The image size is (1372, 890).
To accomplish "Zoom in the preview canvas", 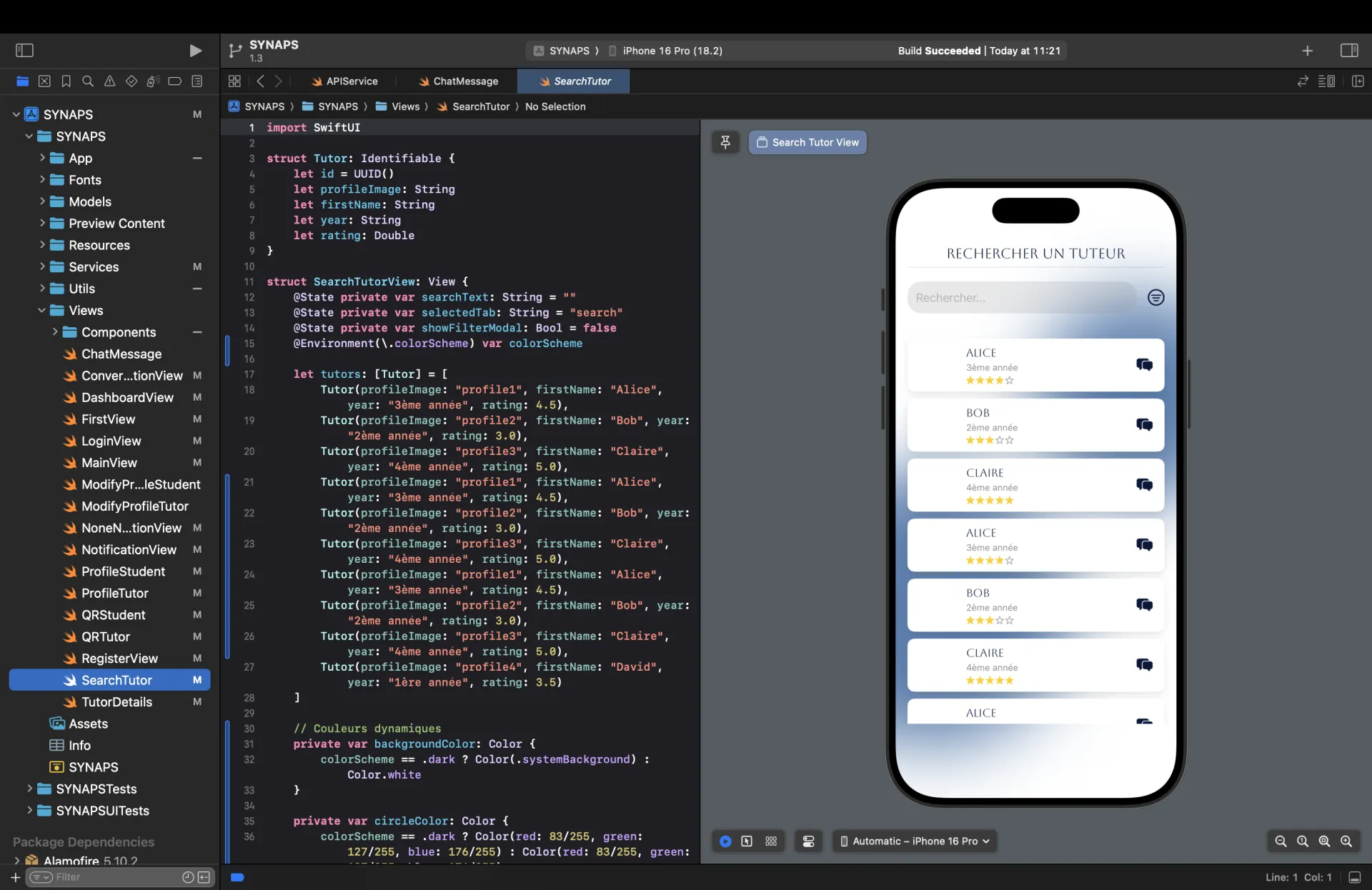I will 1346,841.
